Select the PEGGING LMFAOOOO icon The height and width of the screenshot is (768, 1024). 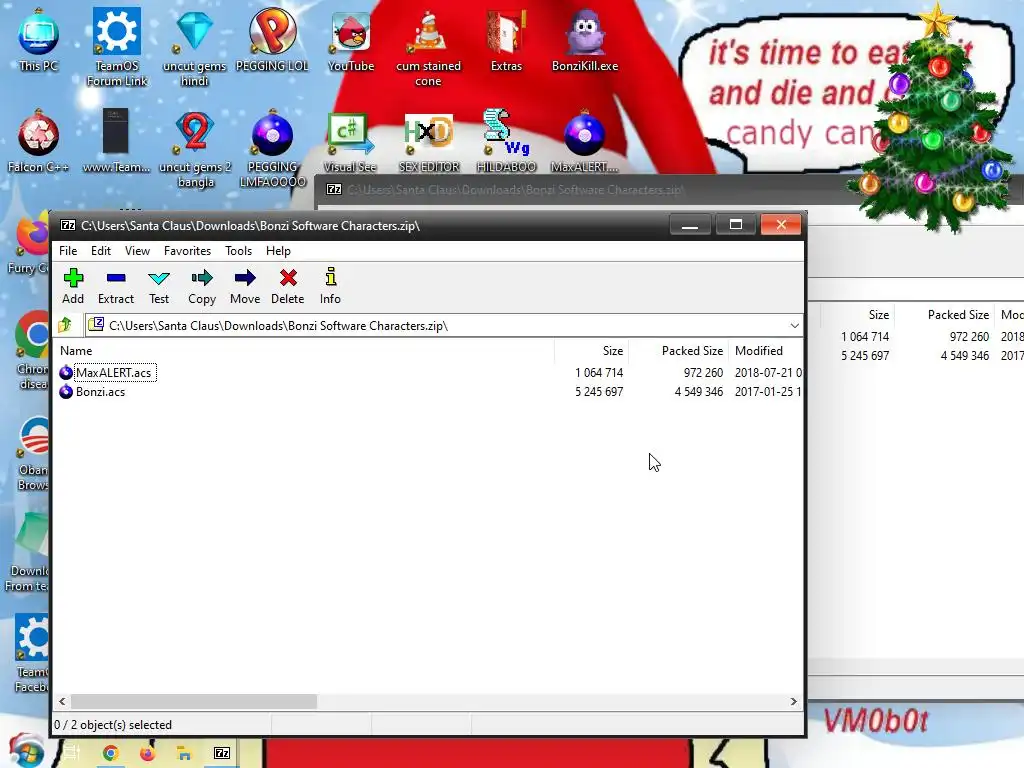coord(272,149)
